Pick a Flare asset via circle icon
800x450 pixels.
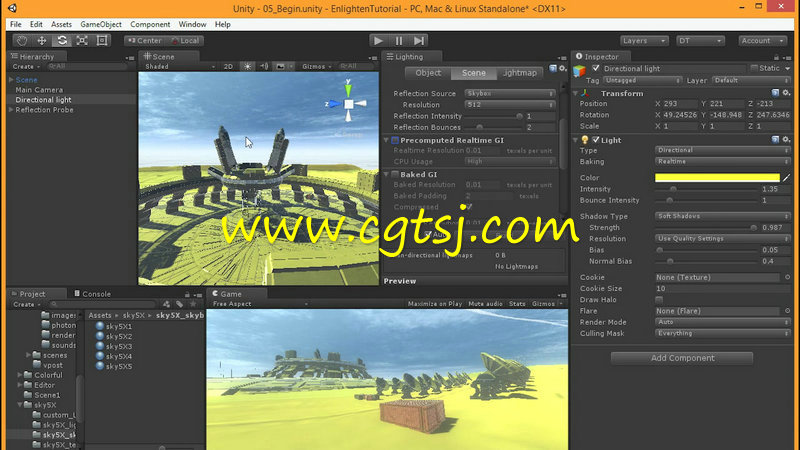point(787,311)
